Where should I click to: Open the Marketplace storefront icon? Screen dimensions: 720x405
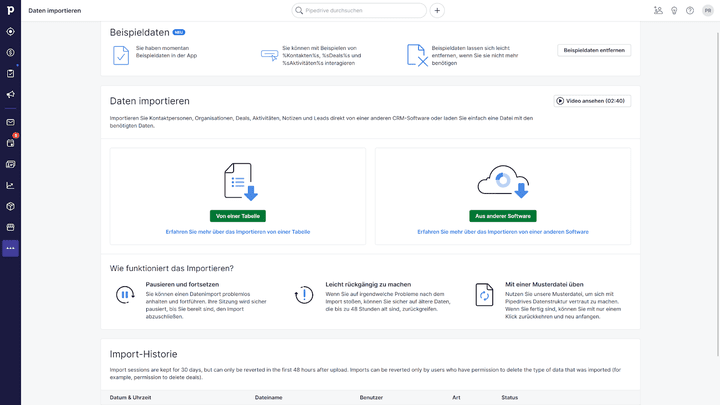click(x=10, y=227)
